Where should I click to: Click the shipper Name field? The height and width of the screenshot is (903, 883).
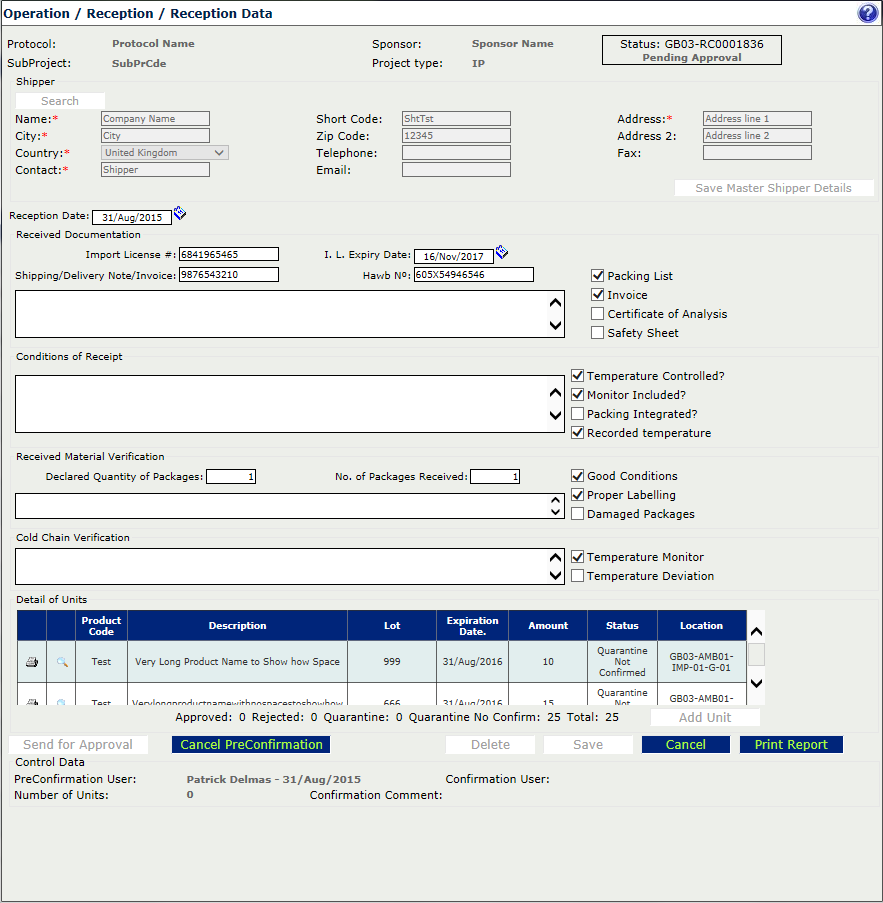point(156,119)
